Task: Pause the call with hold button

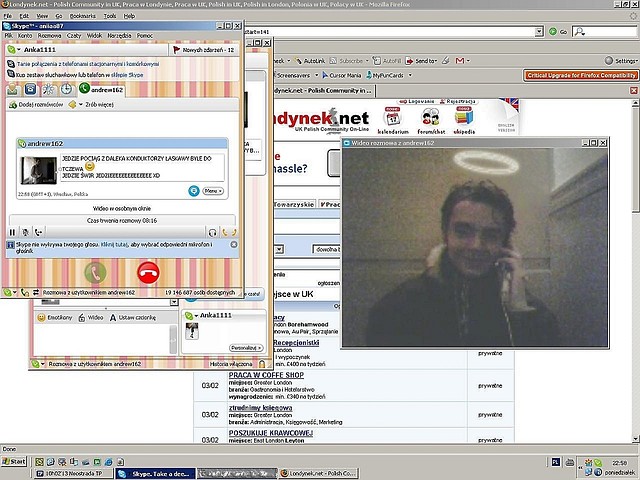Action: 12,232
